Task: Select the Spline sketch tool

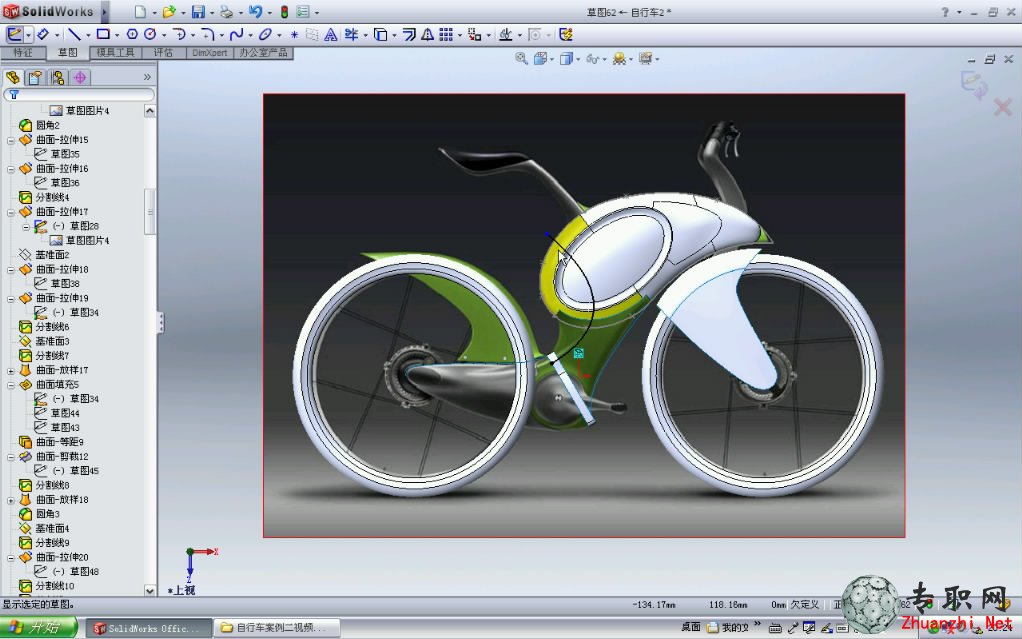Action: (237, 35)
